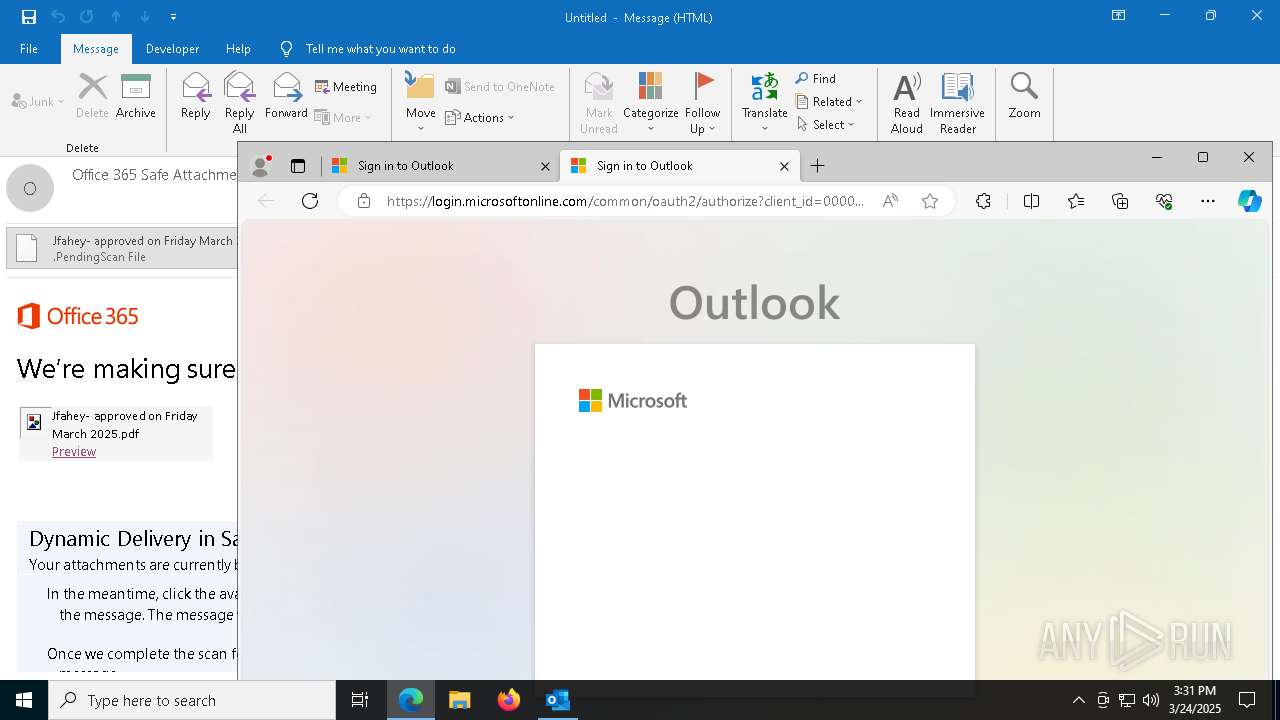Click the Meeting reply button

pyautogui.click(x=346, y=87)
